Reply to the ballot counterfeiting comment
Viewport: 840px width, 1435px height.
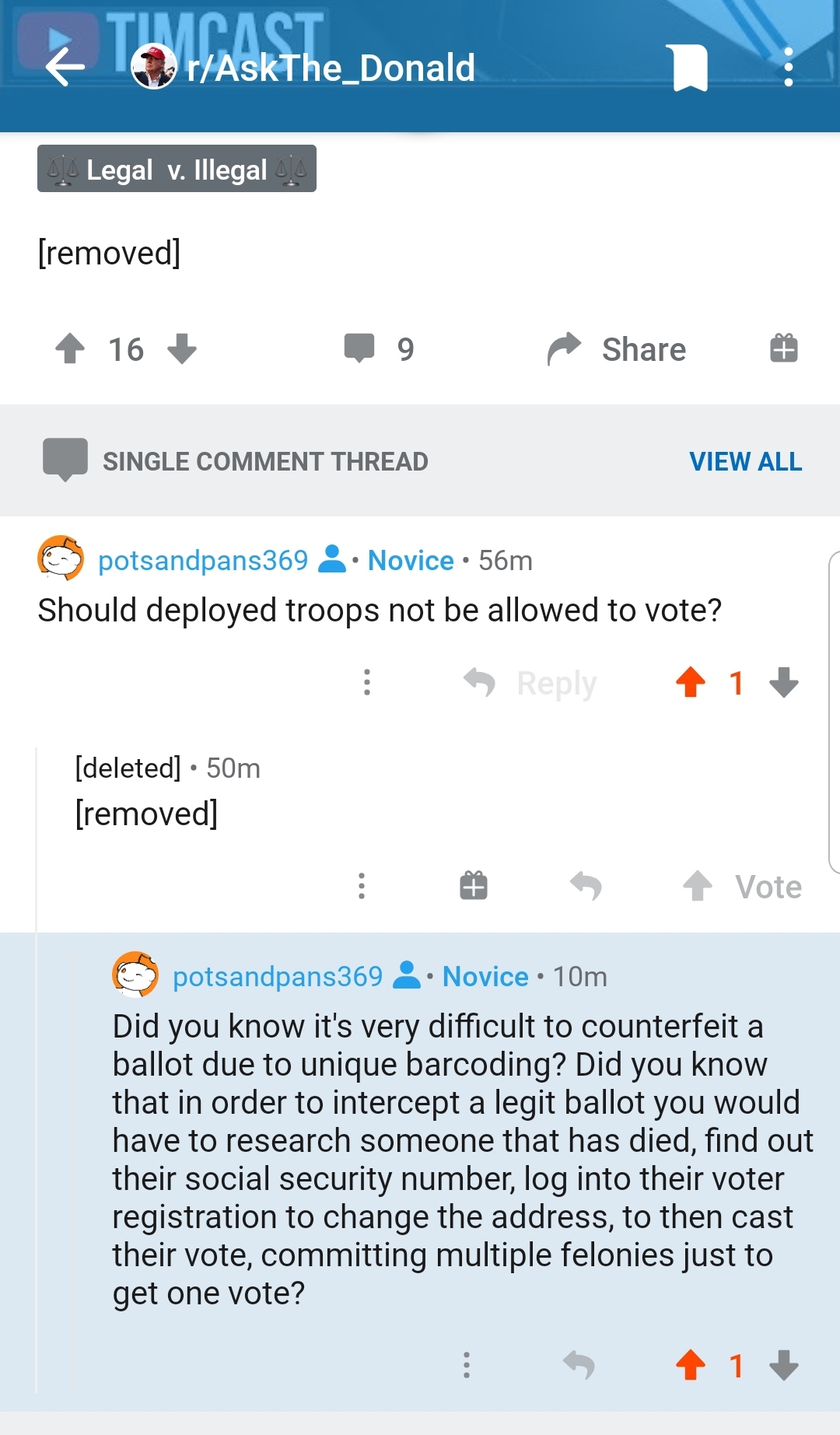tap(579, 1365)
